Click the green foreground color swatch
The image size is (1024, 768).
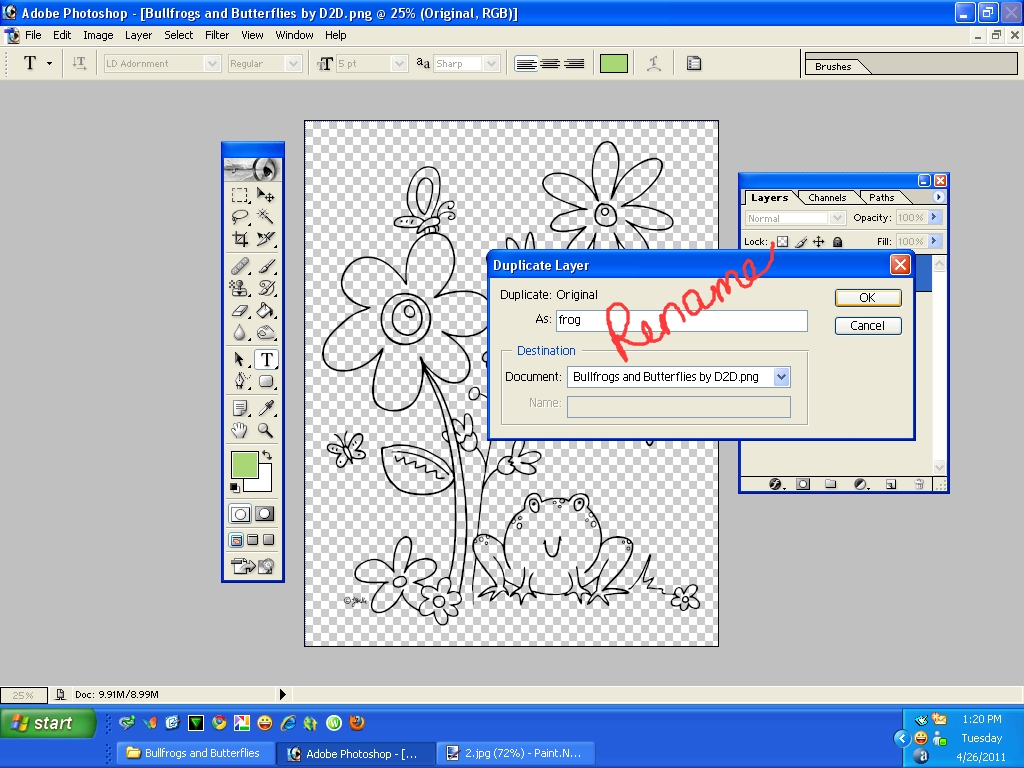pos(244,466)
